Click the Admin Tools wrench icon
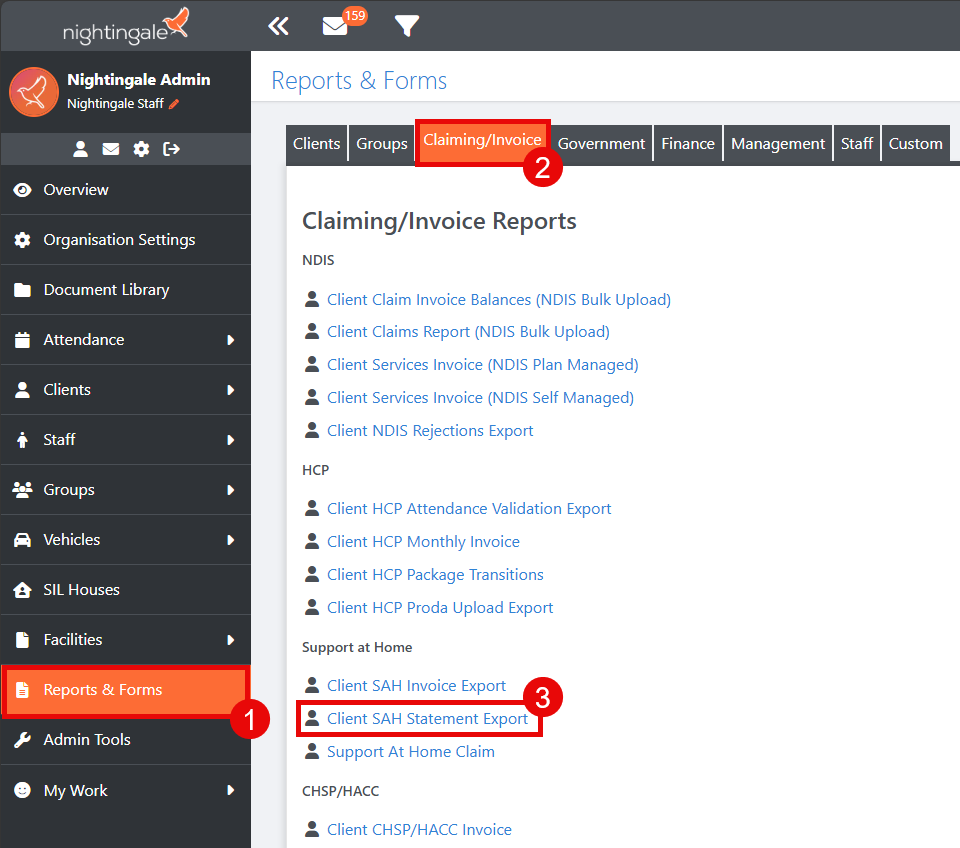Screen dimensions: 960x848 [x=22, y=740]
